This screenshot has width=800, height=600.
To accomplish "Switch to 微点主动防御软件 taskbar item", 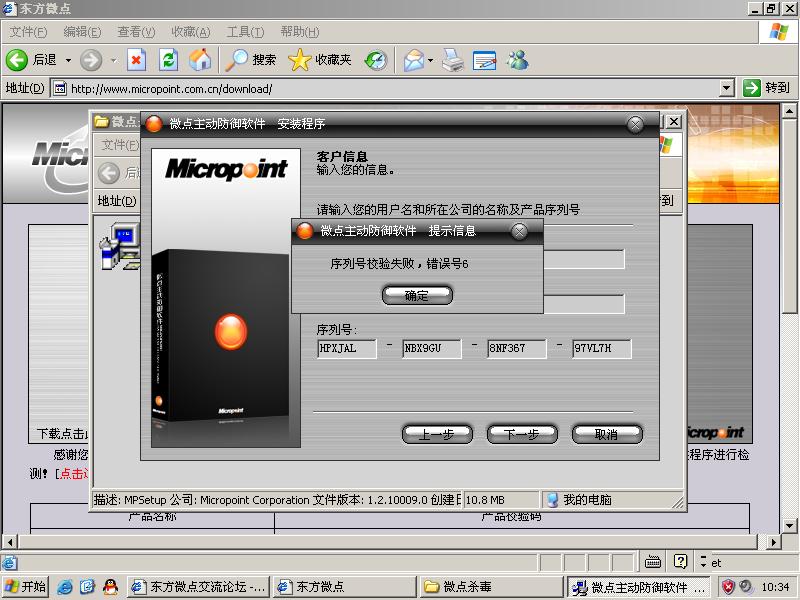I will 640,587.
